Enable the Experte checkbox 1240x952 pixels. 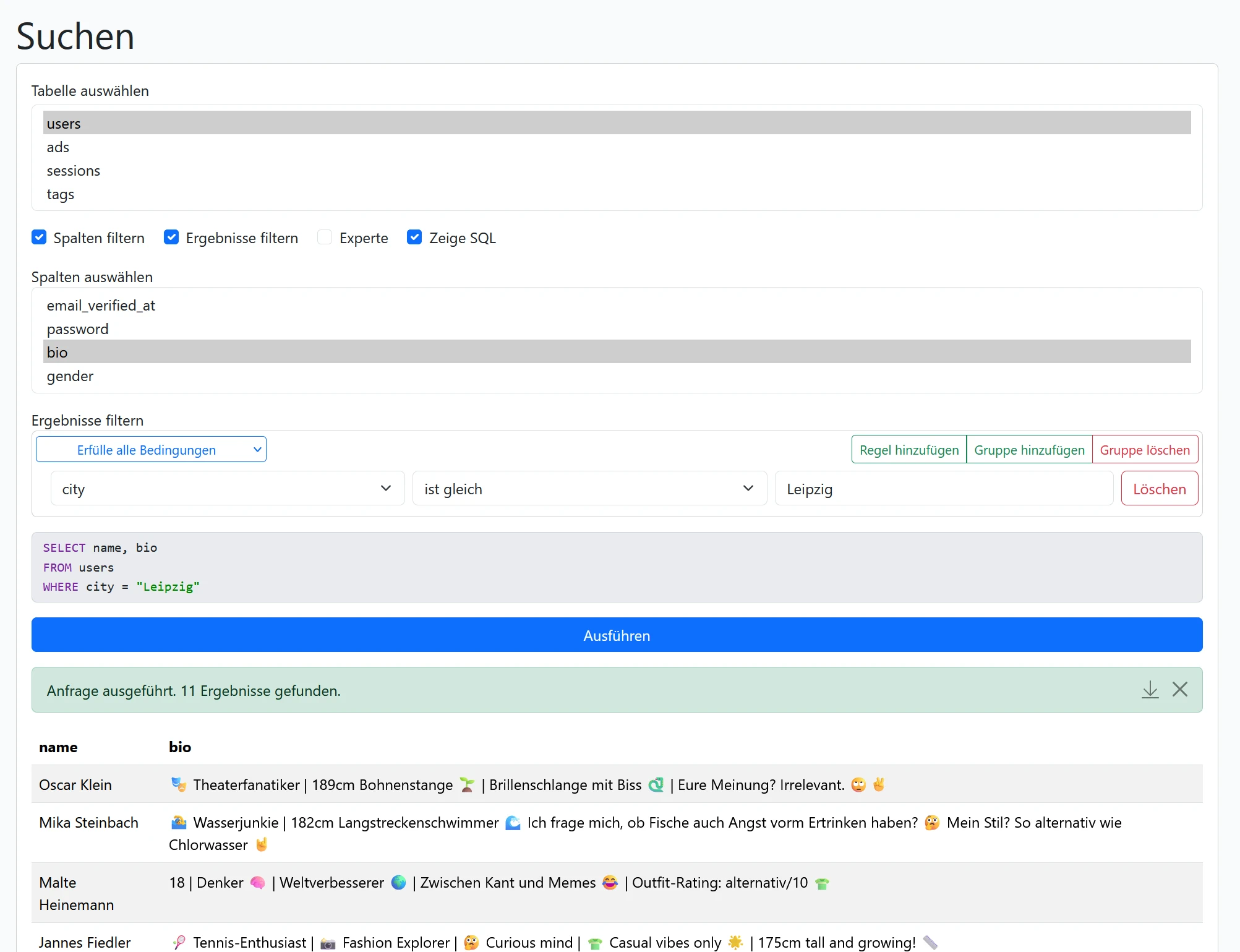(x=325, y=238)
